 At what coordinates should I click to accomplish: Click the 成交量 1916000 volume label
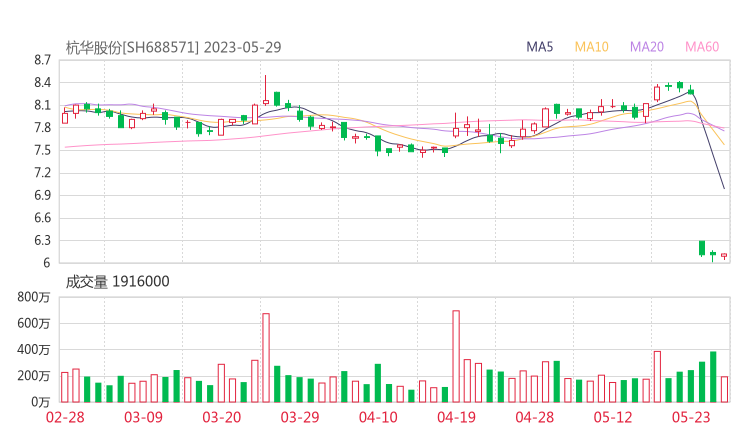[x=117, y=282]
